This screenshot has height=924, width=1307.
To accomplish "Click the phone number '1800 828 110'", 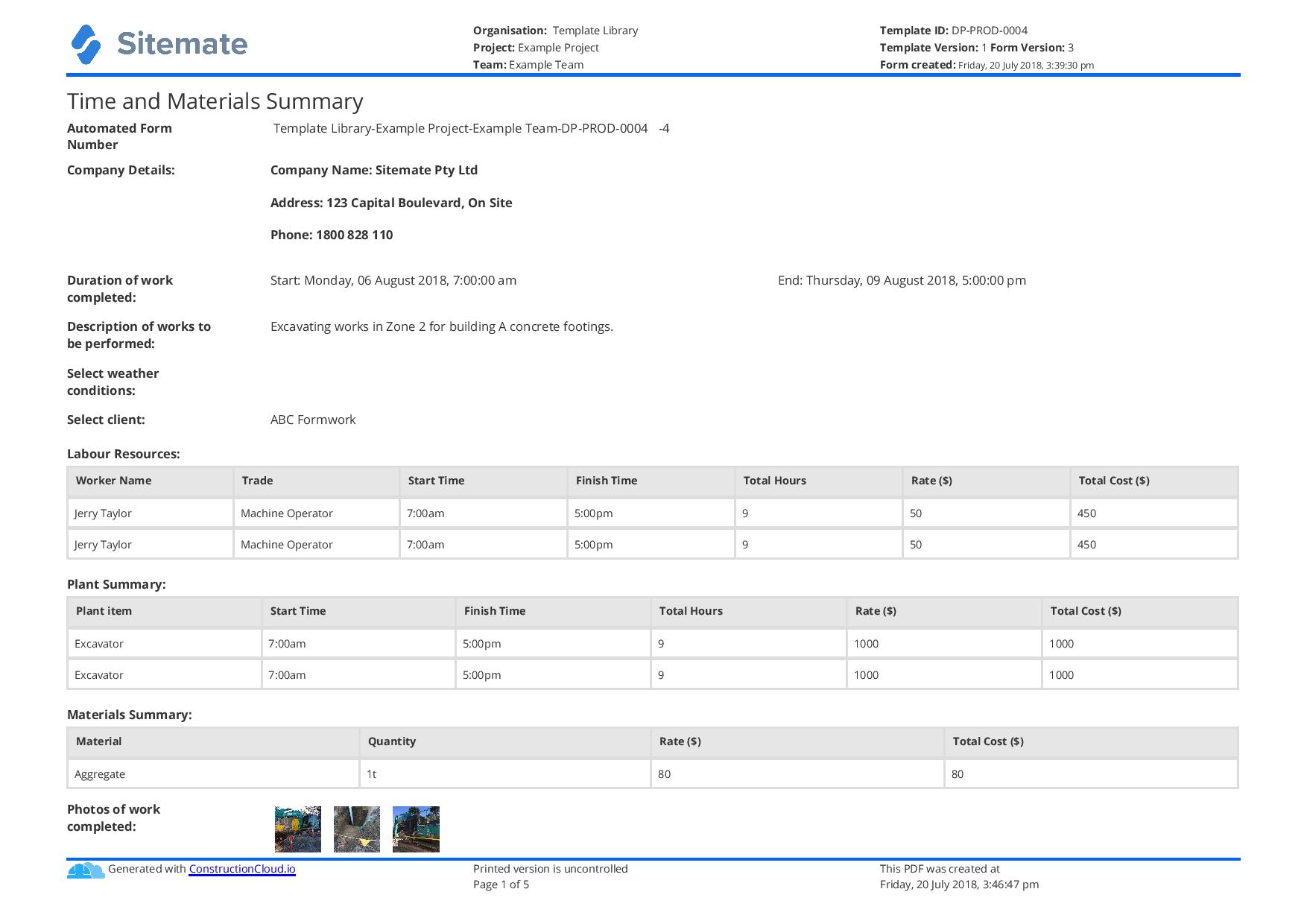I will click(x=355, y=235).
